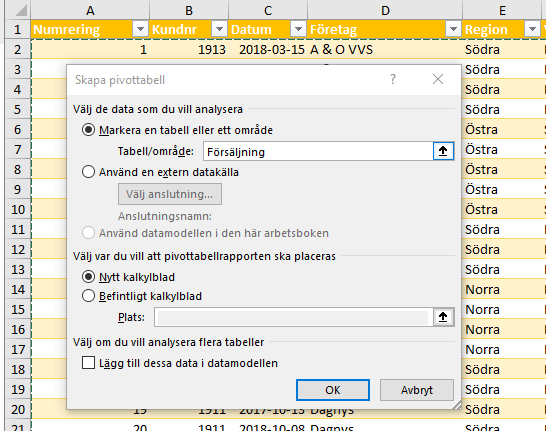Select column E header
The width and height of the screenshot is (546, 431).
point(502,10)
